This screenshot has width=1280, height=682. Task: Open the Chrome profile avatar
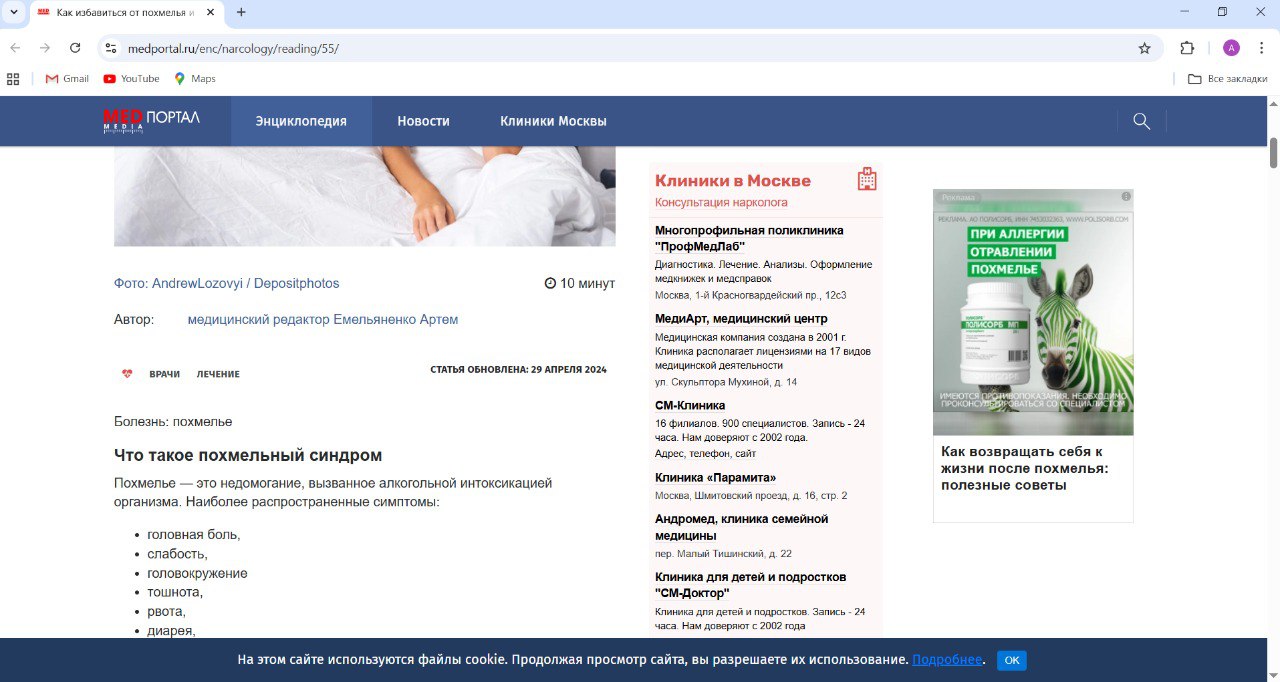coord(1231,48)
